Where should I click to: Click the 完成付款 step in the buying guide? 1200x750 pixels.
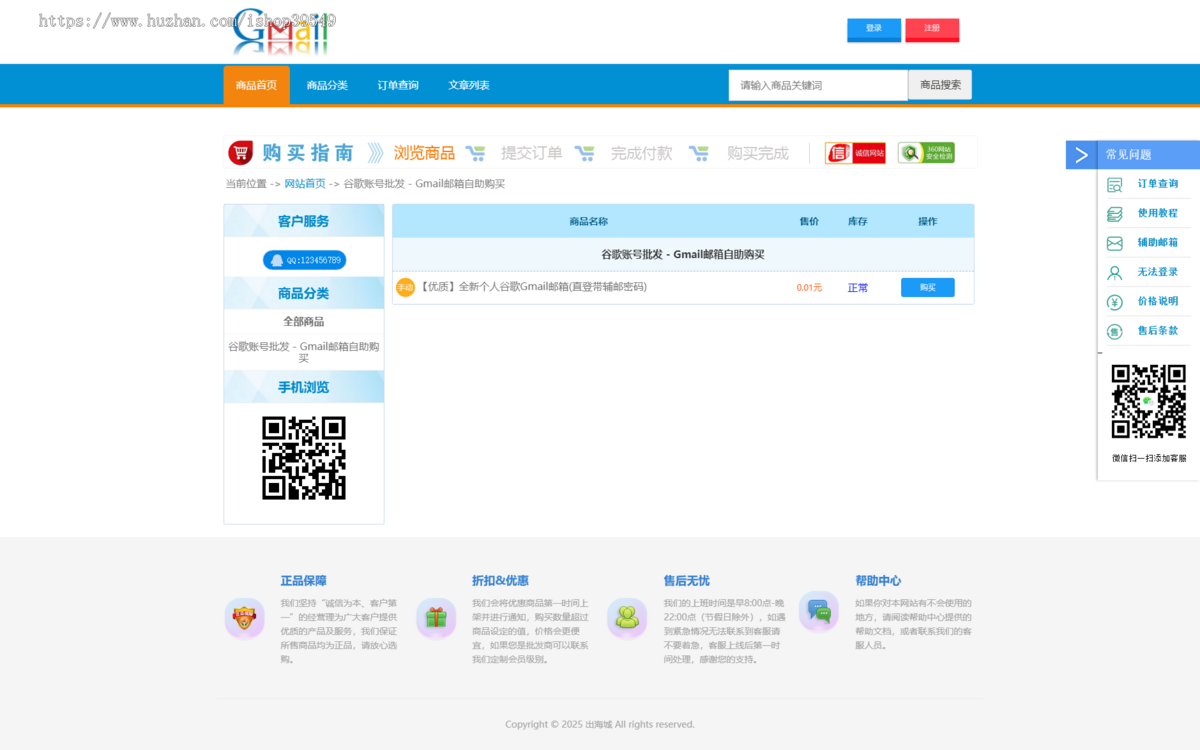642,153
